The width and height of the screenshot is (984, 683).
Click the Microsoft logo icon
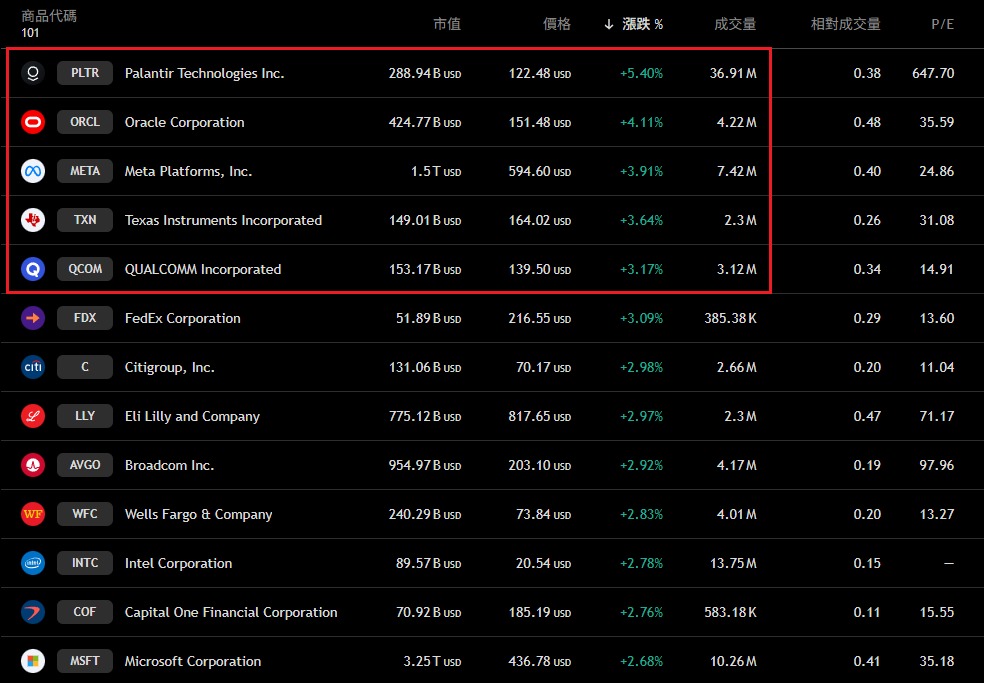point(33,661)
